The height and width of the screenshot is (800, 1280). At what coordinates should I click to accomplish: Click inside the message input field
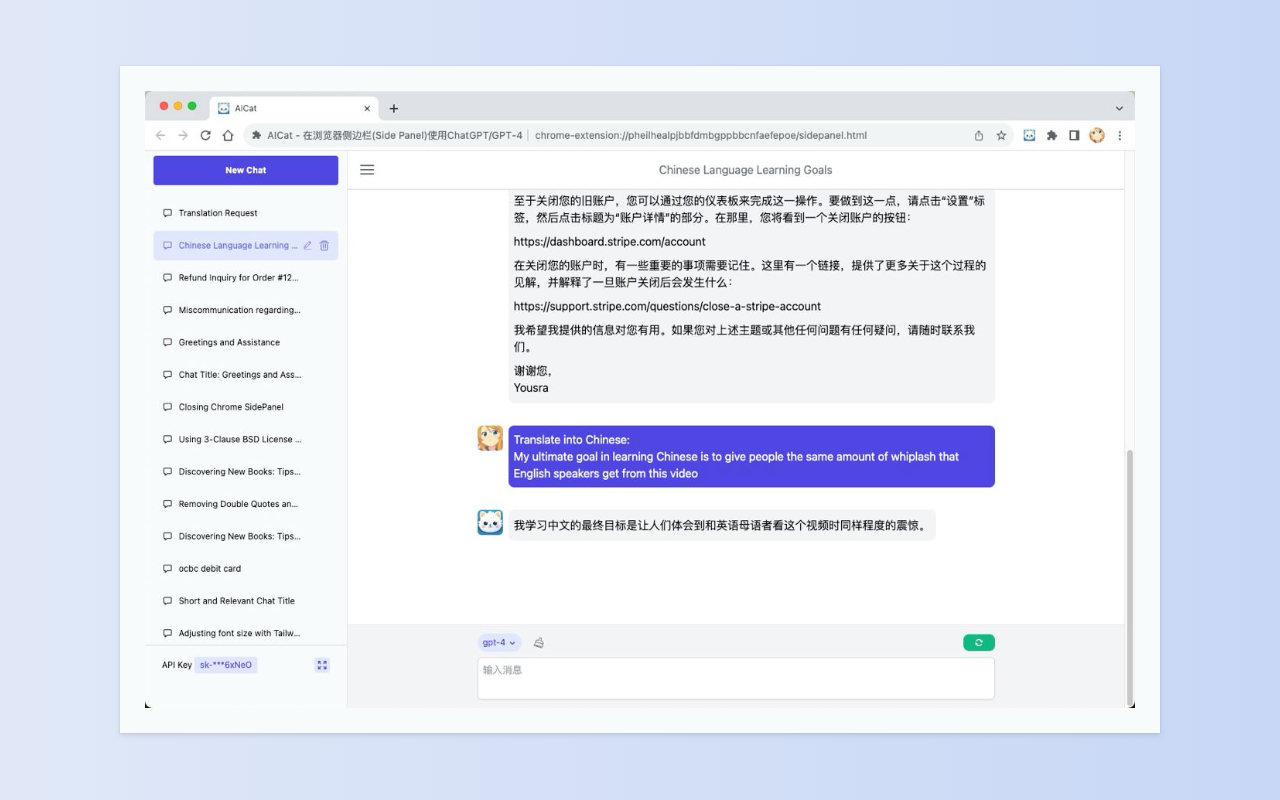click(735, 678)
